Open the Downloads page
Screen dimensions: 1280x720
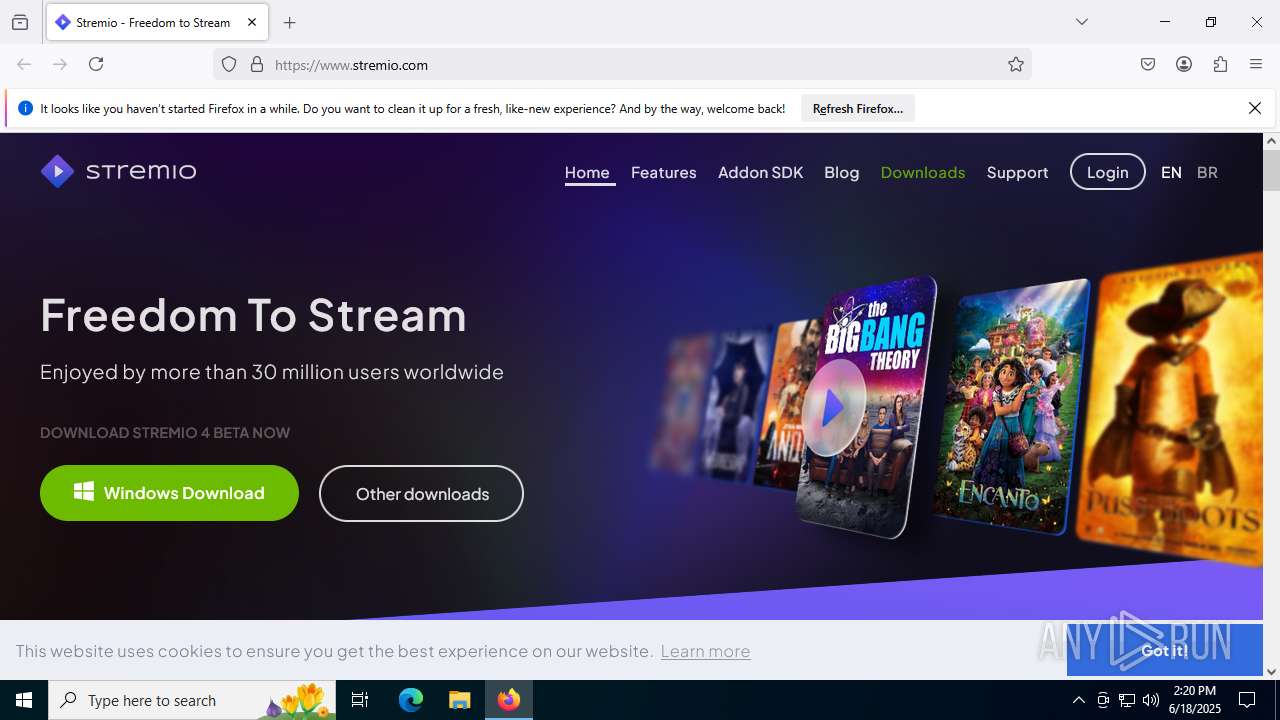click(923, 172)
